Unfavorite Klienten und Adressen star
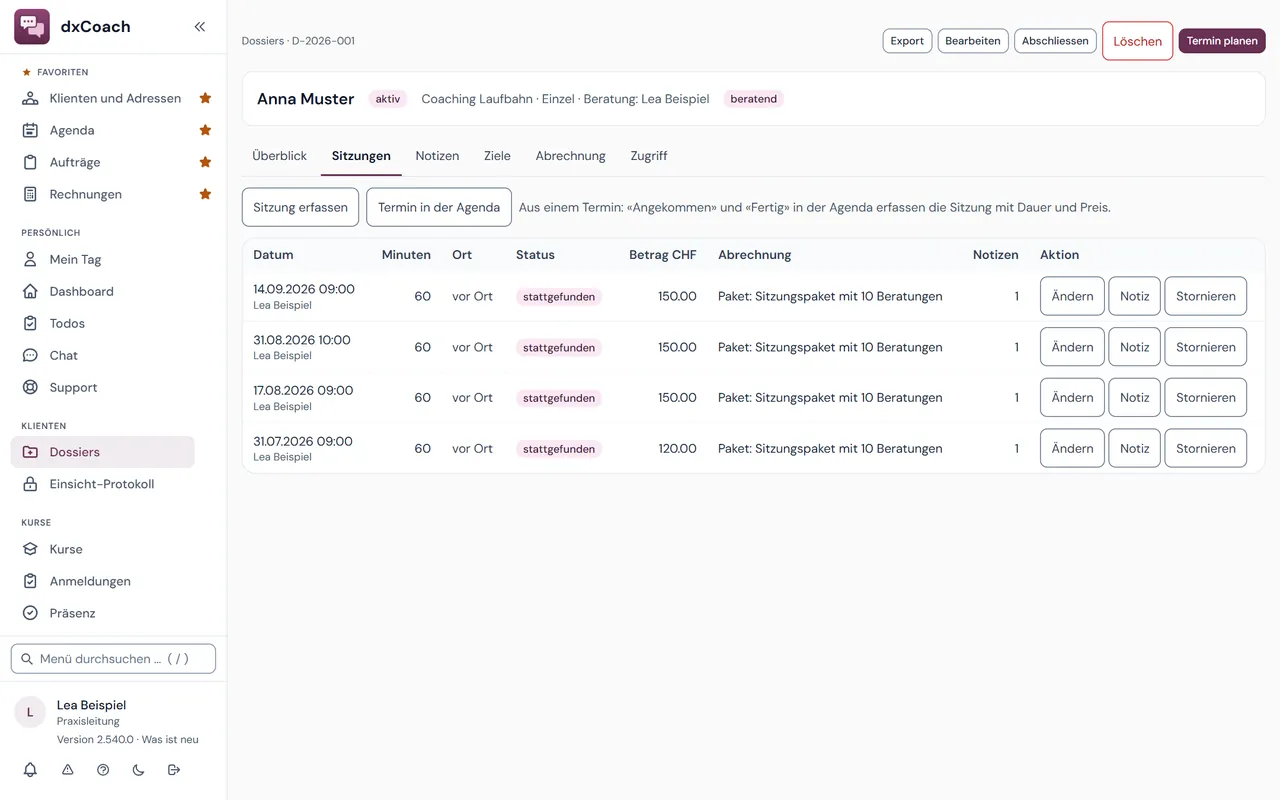 pyautogui.click(x=205, y=98)
